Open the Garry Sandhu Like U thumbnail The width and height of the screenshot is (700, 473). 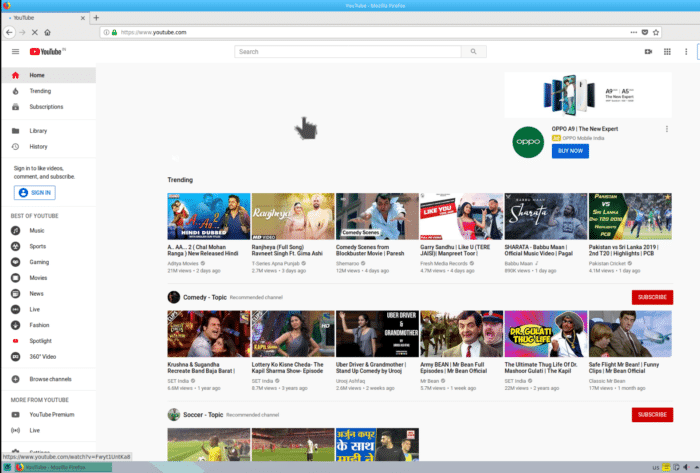(462, 216)
